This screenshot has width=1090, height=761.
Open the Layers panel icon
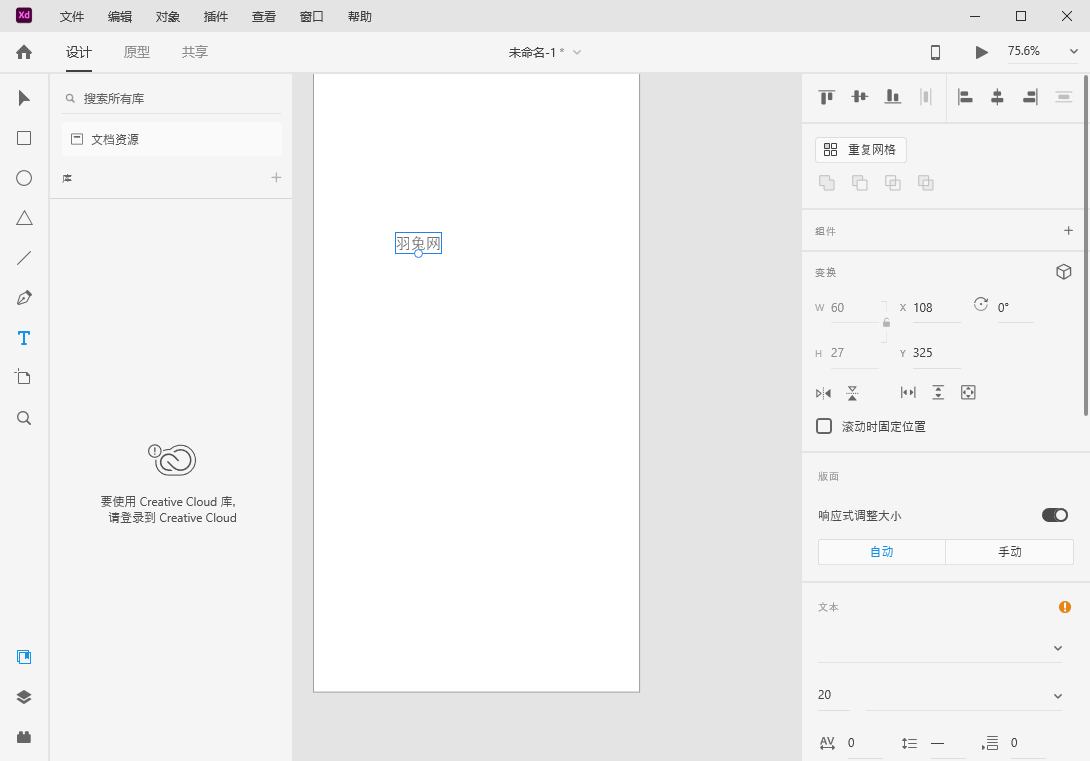pyautogui.click(x=24, y=697)
